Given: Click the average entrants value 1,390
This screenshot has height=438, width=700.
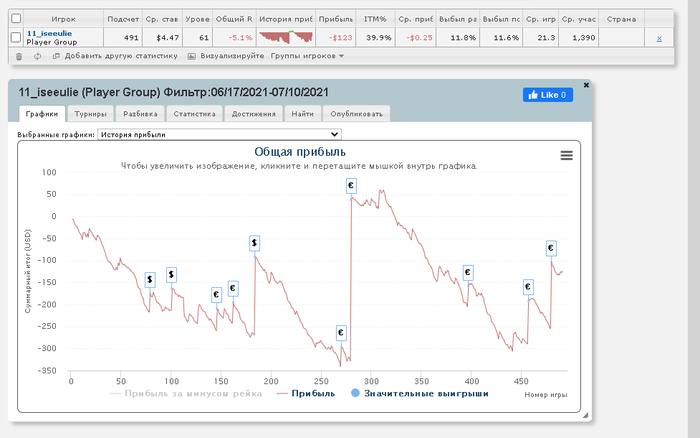Looking at the screenshot, I should pos(583,38).
